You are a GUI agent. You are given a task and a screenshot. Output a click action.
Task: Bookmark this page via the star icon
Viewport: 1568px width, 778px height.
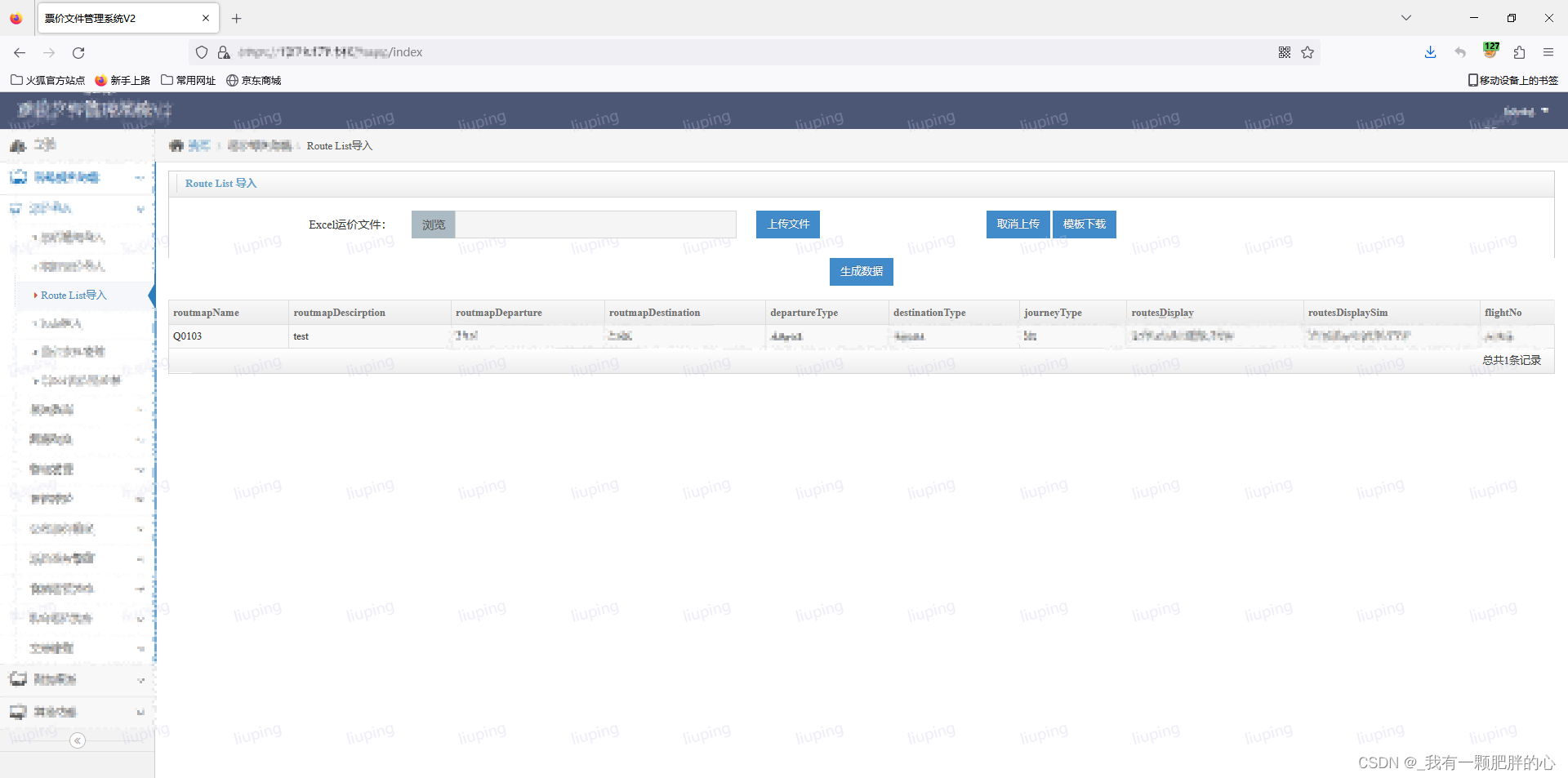pos(1308,52)
